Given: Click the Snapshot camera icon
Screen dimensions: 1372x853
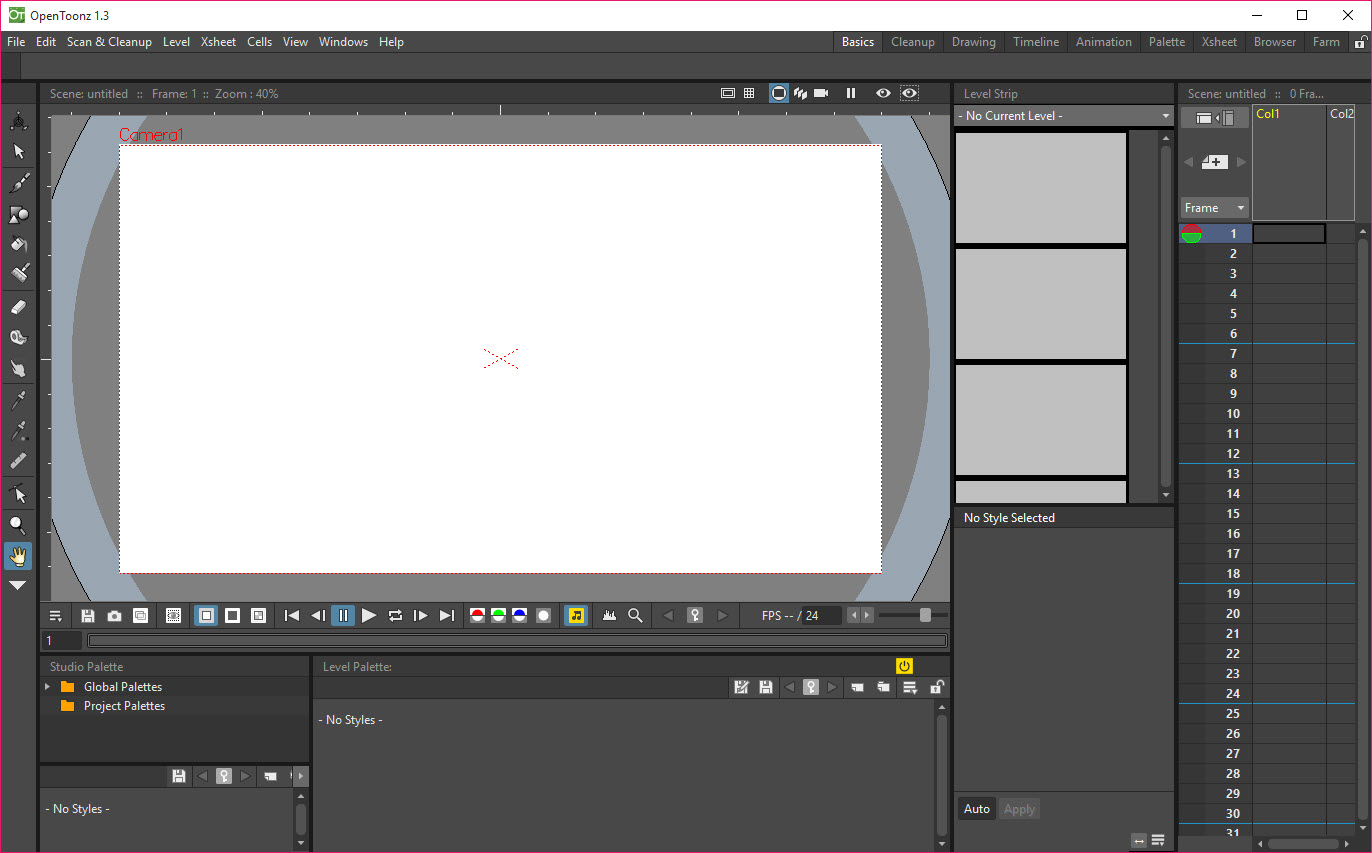Looking at the screenshot, I should 115,616.
